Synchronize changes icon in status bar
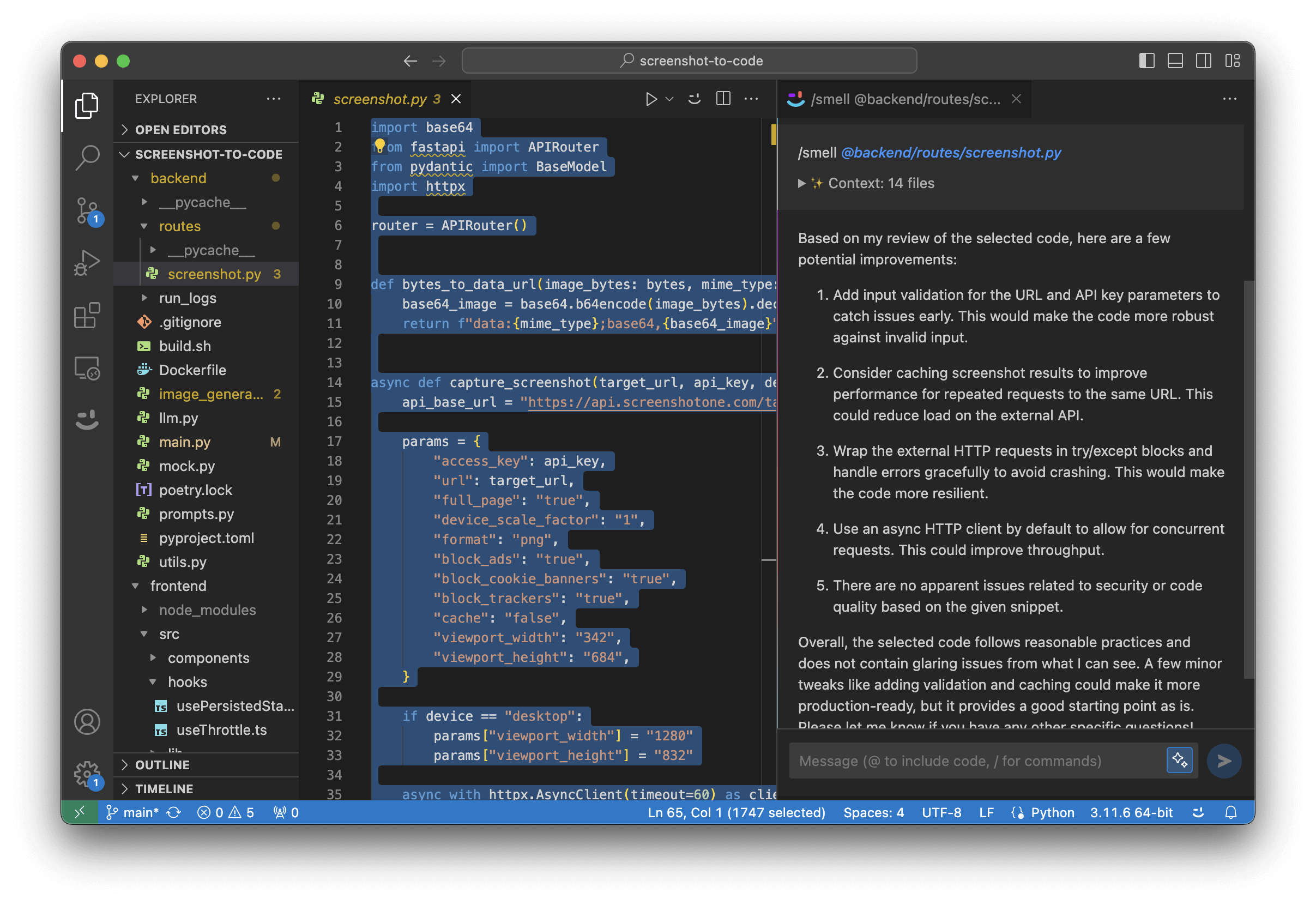This screenshot has height=905, width=1316. 173,812
